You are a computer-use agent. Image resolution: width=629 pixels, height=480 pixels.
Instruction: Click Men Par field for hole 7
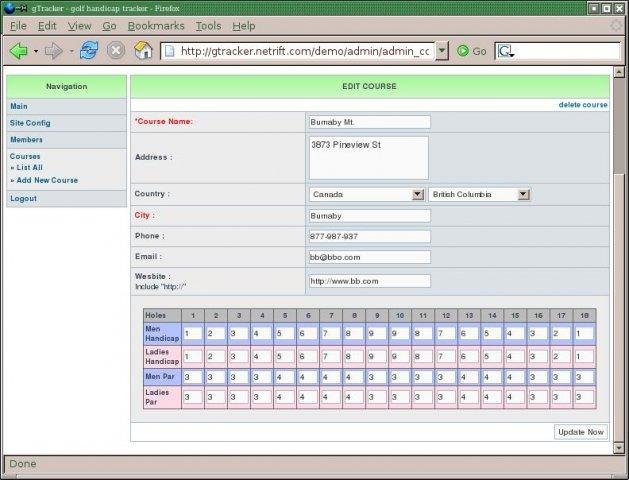click(x=331, y=377)
